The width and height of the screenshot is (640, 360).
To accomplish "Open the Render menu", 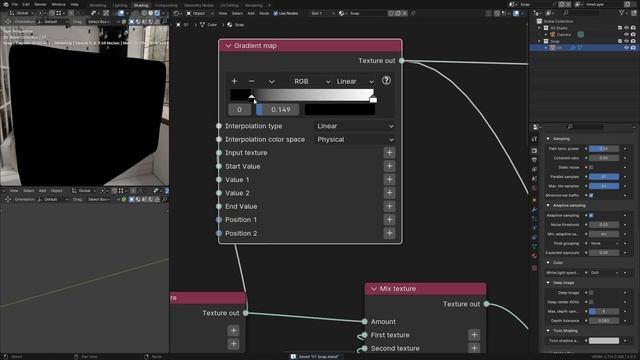I will pyautogui.click(x=40, y=4).
